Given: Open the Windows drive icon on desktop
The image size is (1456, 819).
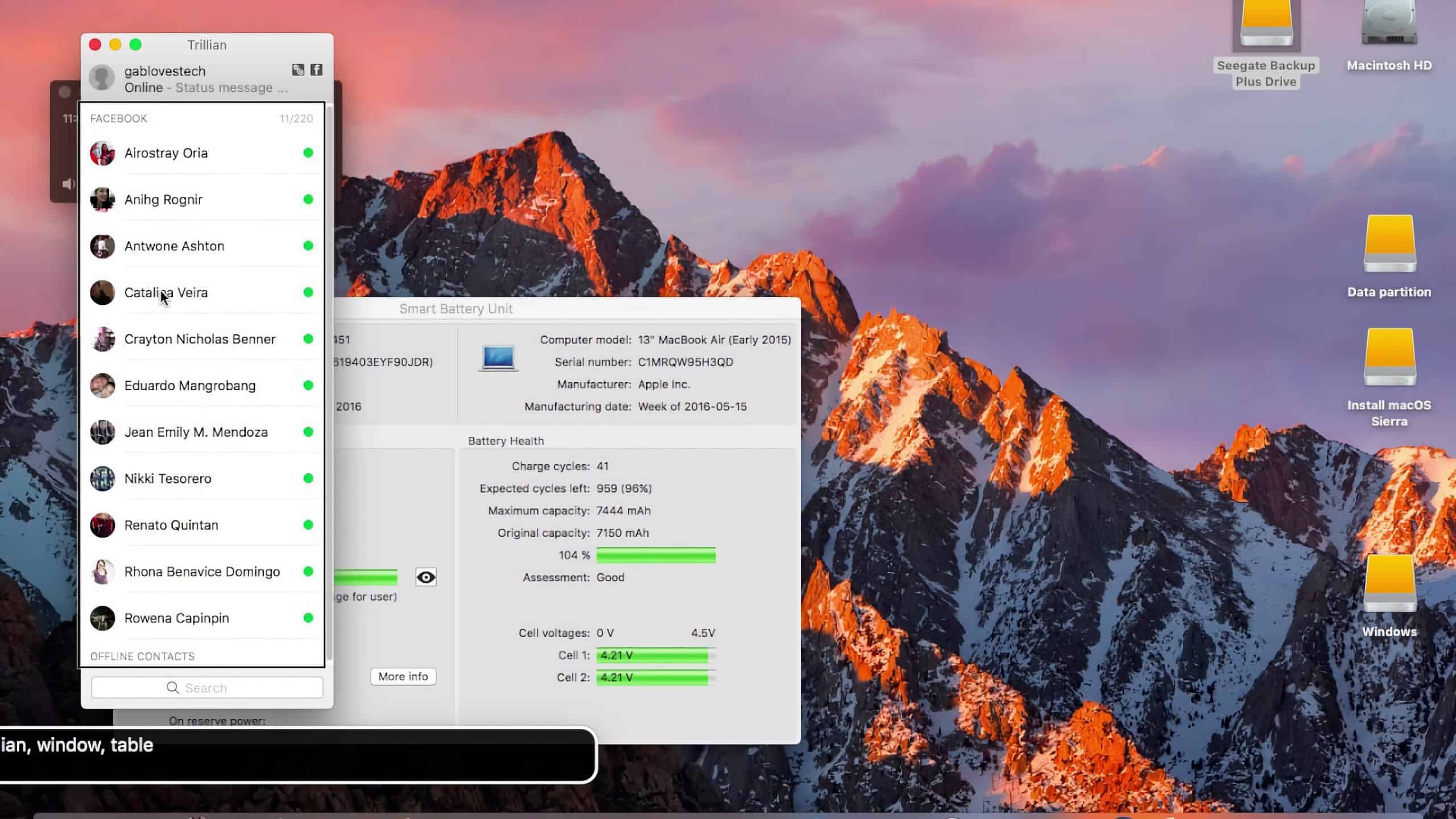Looking at the screenshot, I should click(1389, 584).
